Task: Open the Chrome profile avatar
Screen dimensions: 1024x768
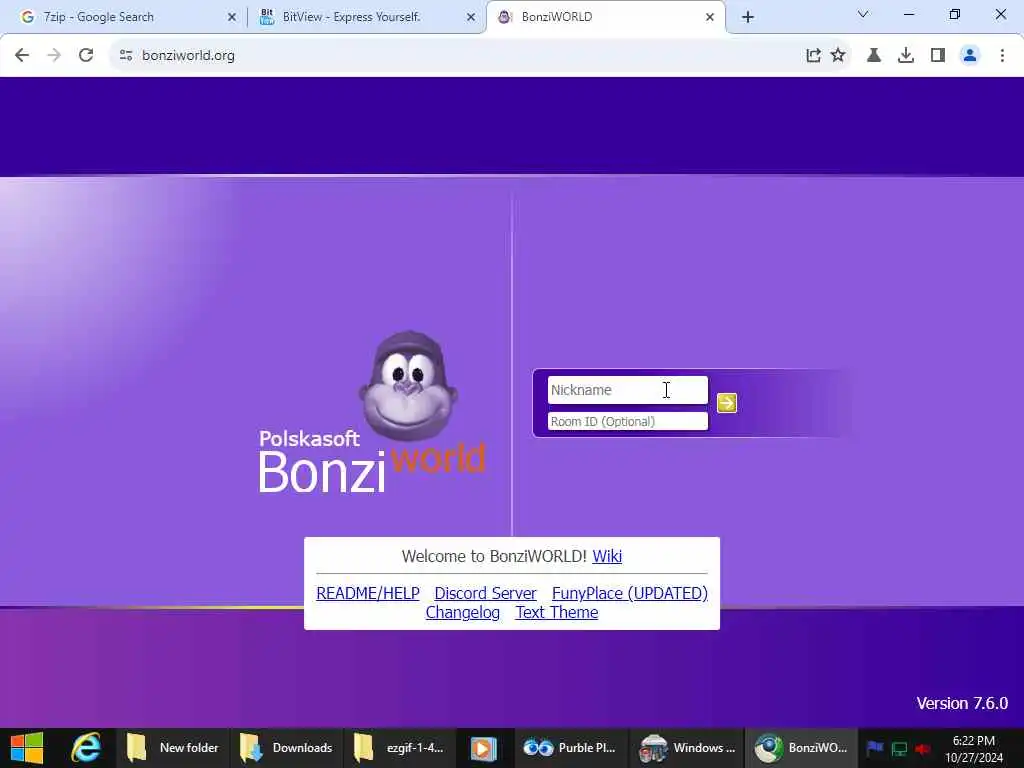Action: tap(970, 56)
